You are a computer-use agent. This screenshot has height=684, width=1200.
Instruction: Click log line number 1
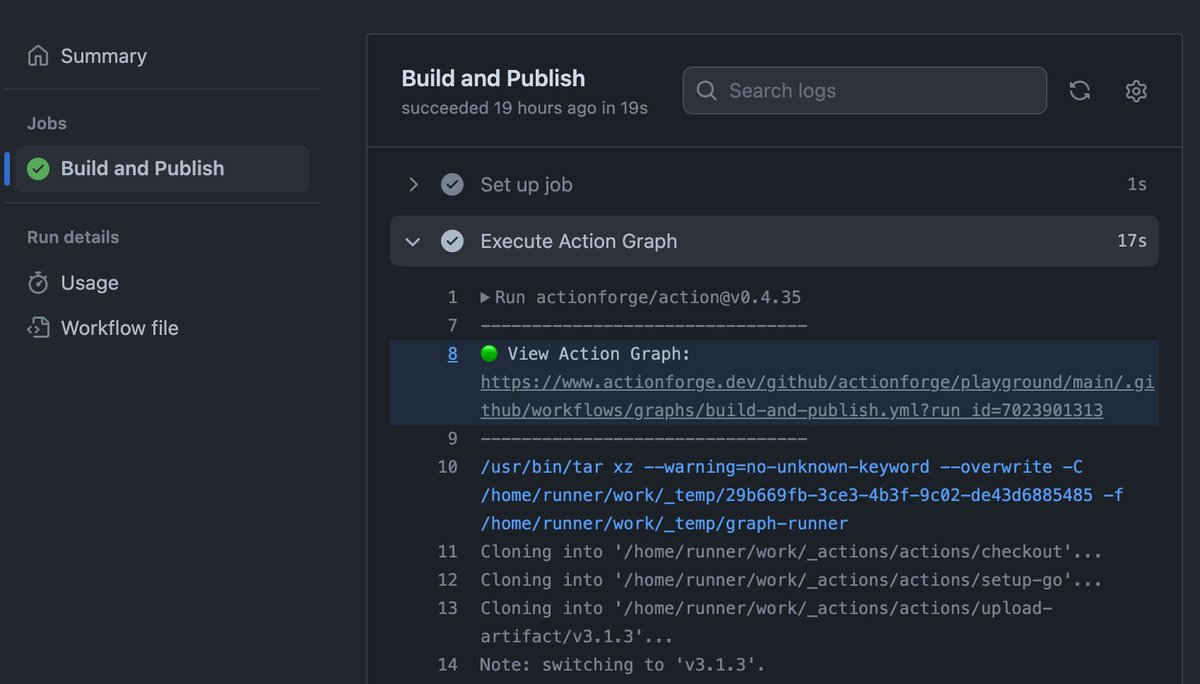click(x=453, y=298)
